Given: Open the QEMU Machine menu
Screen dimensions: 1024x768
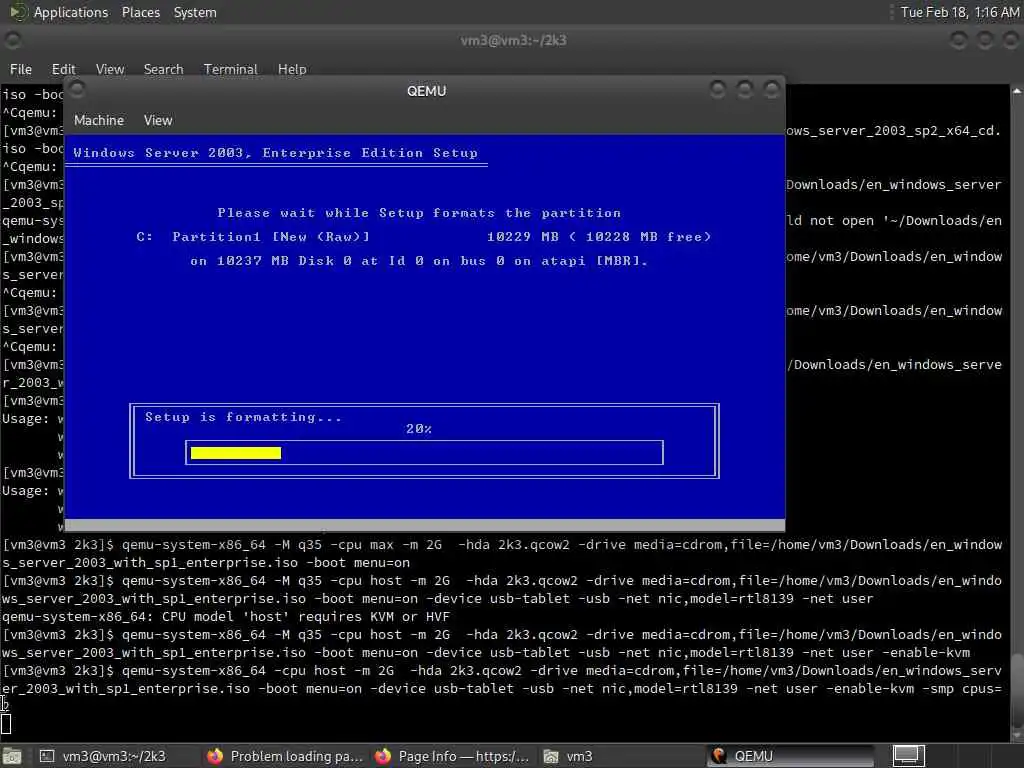Looking at the screenshot, I should [99, 120].
